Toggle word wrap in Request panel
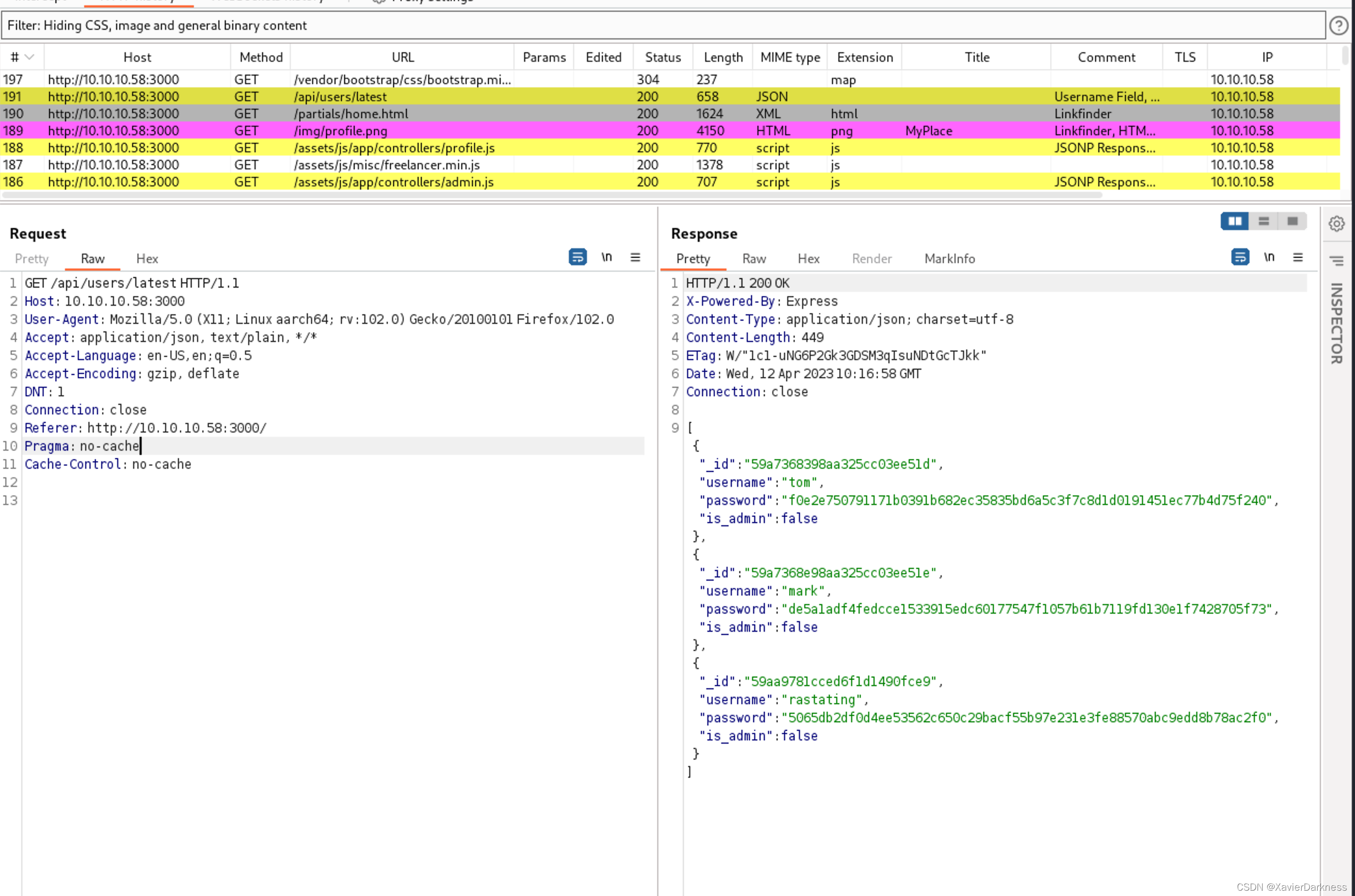The width and height of the screenshot is (1355, 896). coord(577,257)
